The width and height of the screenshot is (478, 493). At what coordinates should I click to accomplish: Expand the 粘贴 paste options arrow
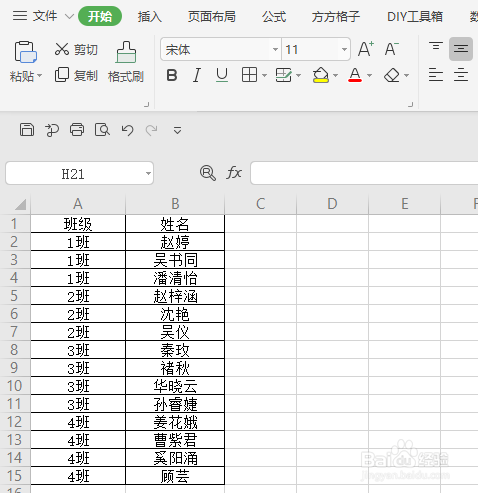point(40,76)
